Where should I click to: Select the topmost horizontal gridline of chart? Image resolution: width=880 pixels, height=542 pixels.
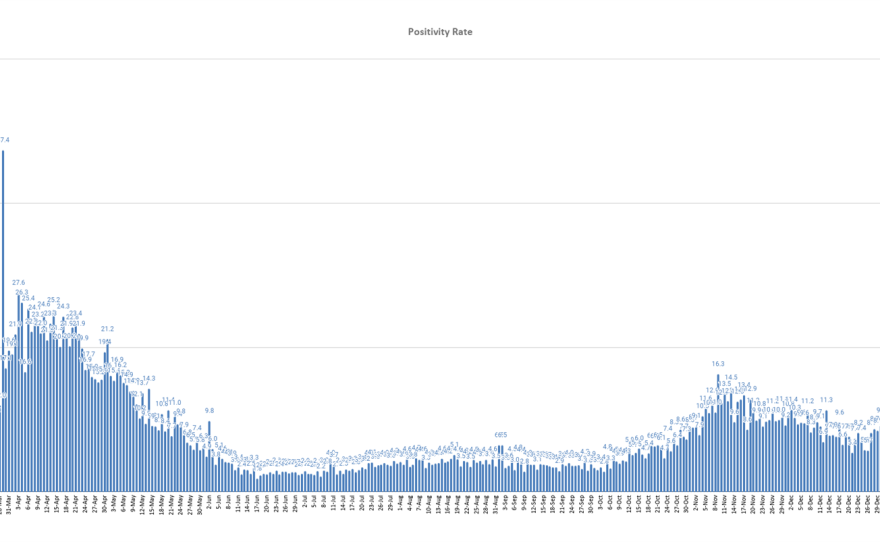click(440, 59)
